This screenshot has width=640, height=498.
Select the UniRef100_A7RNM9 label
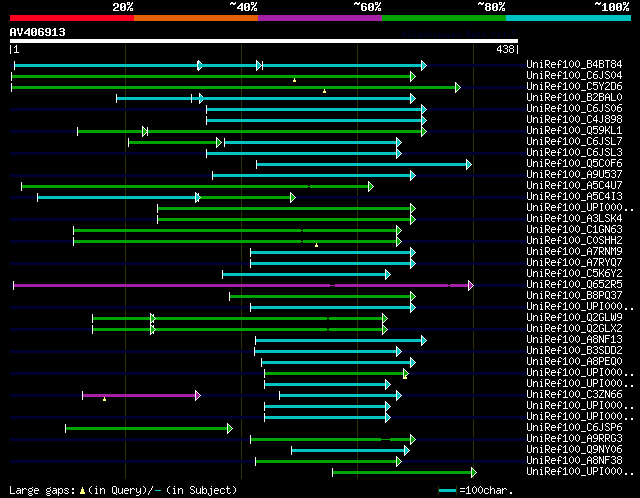574,251
